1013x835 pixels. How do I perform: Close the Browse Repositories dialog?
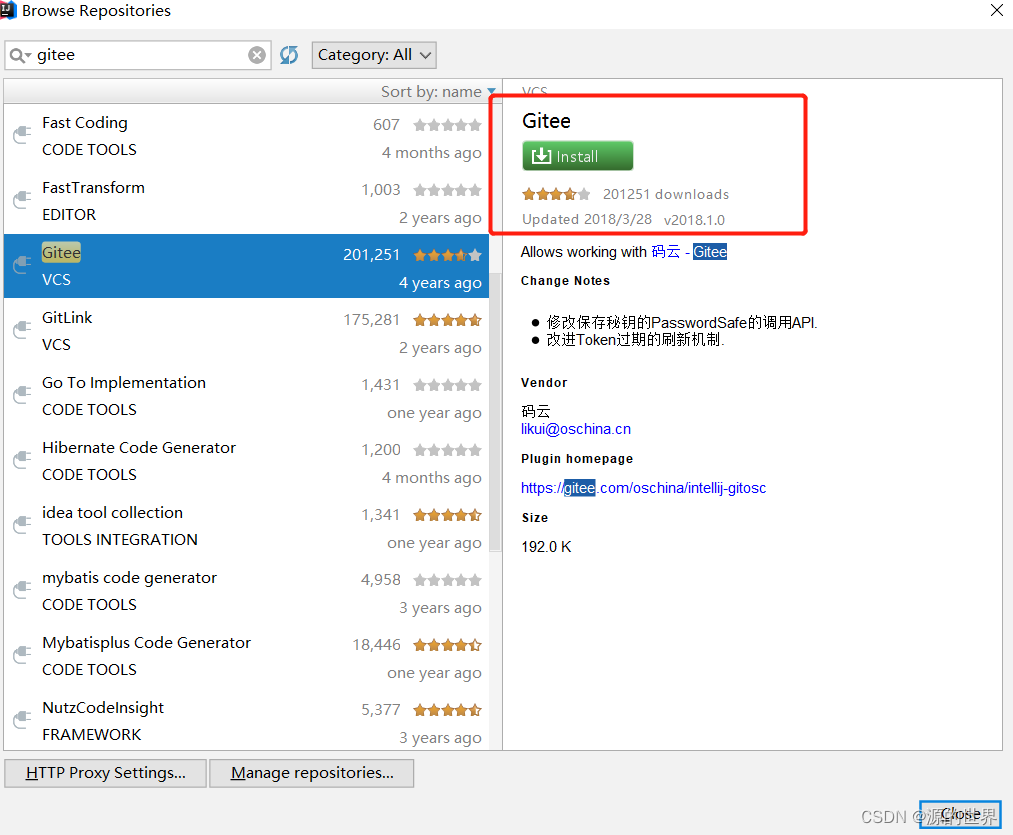(960, 814)
